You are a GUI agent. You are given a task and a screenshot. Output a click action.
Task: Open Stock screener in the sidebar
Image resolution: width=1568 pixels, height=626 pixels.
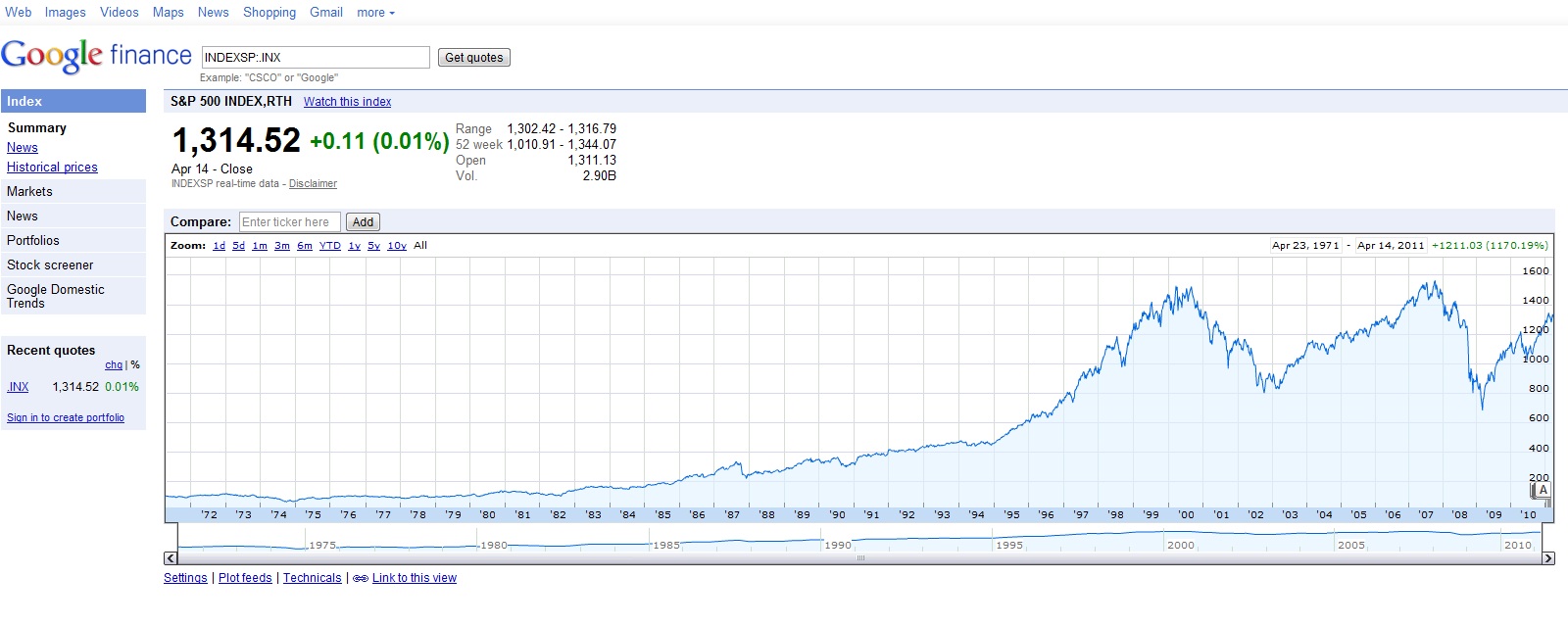pyautogui.click(x=73, y=265)
